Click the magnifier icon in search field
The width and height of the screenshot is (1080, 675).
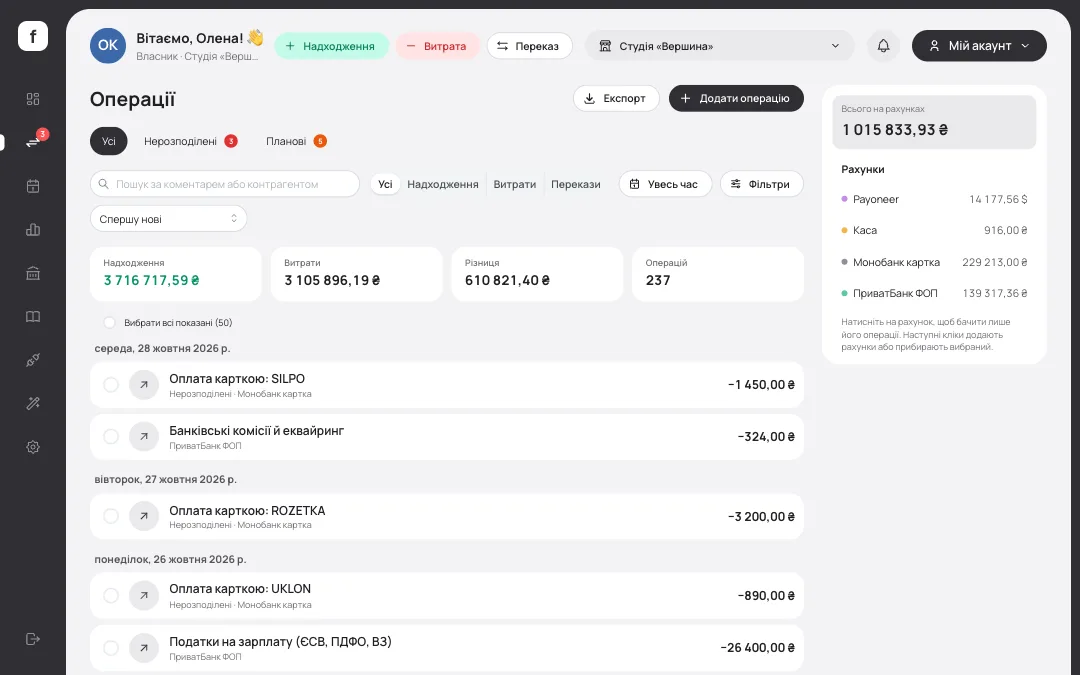(103, 184)
